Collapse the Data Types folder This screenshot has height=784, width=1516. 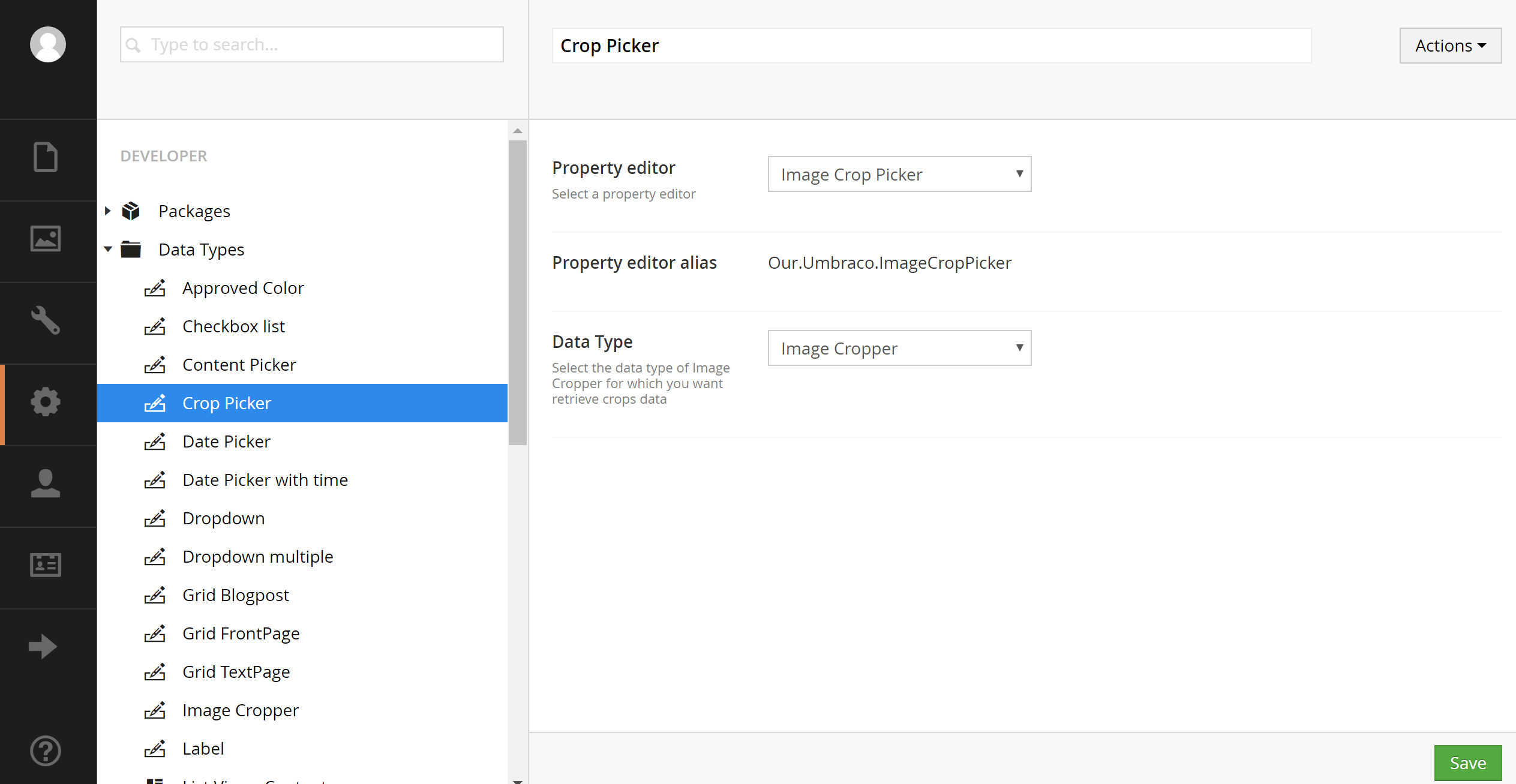pos(108,250)
